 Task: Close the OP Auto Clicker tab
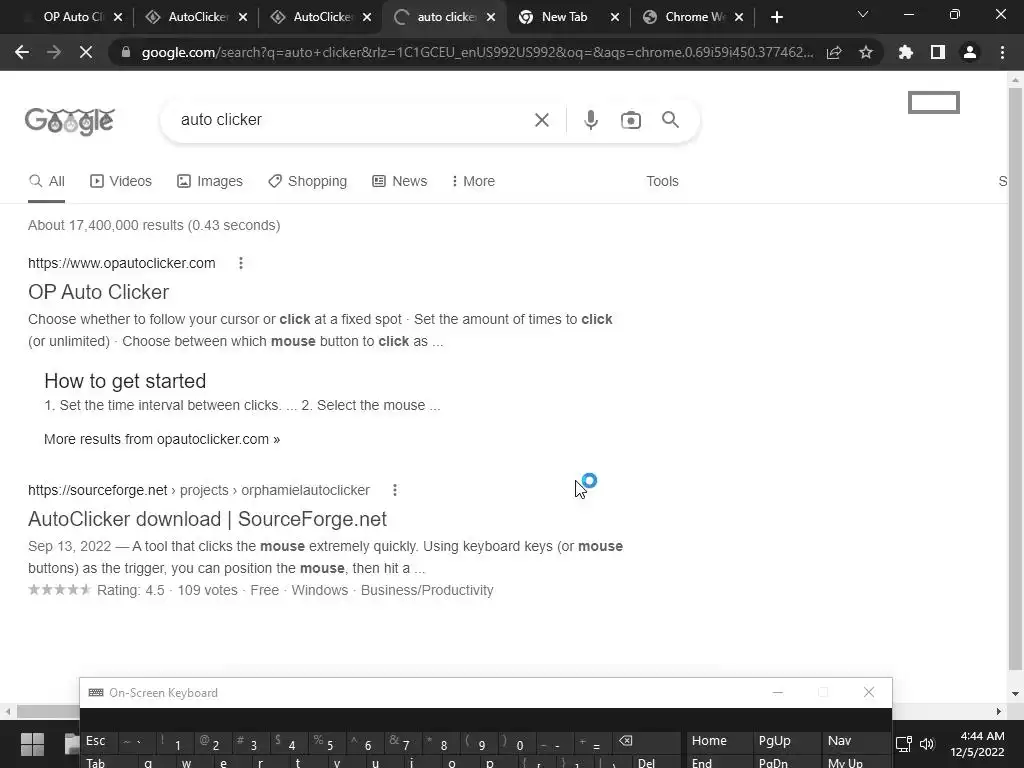click(x=118, y=17)
